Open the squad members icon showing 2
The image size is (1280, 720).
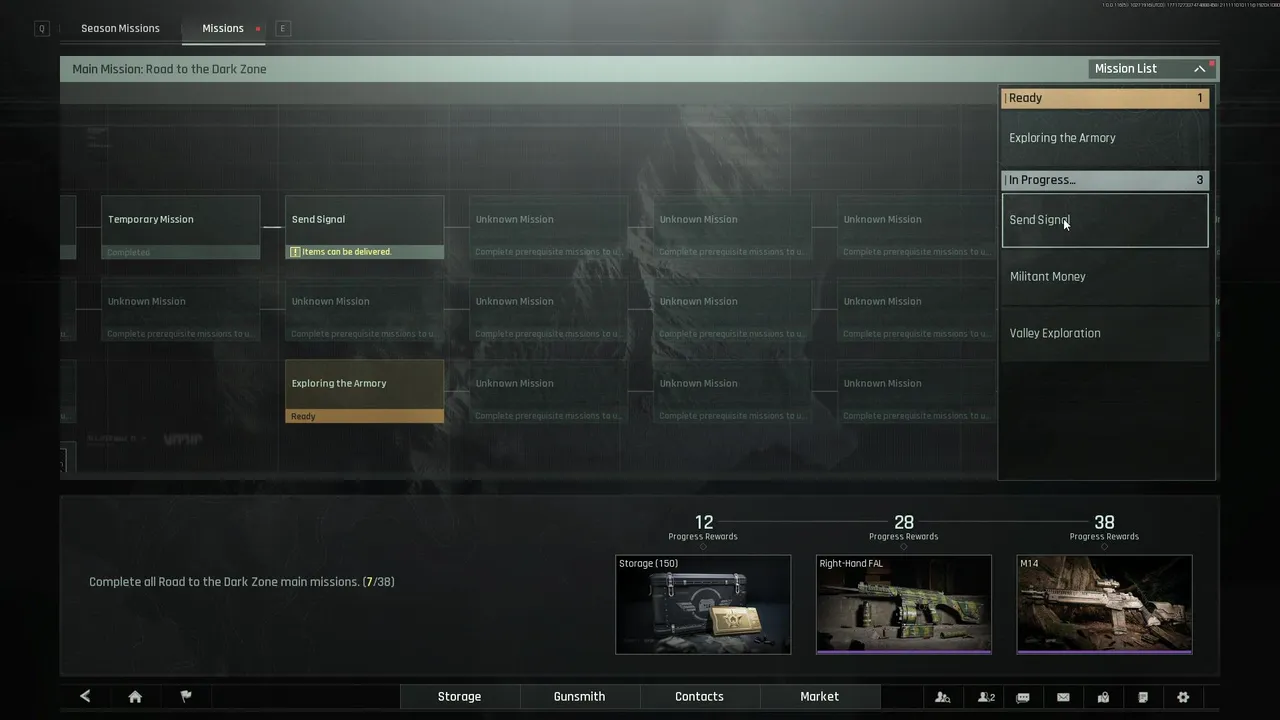pyautogui.click(x=986, y=697)
